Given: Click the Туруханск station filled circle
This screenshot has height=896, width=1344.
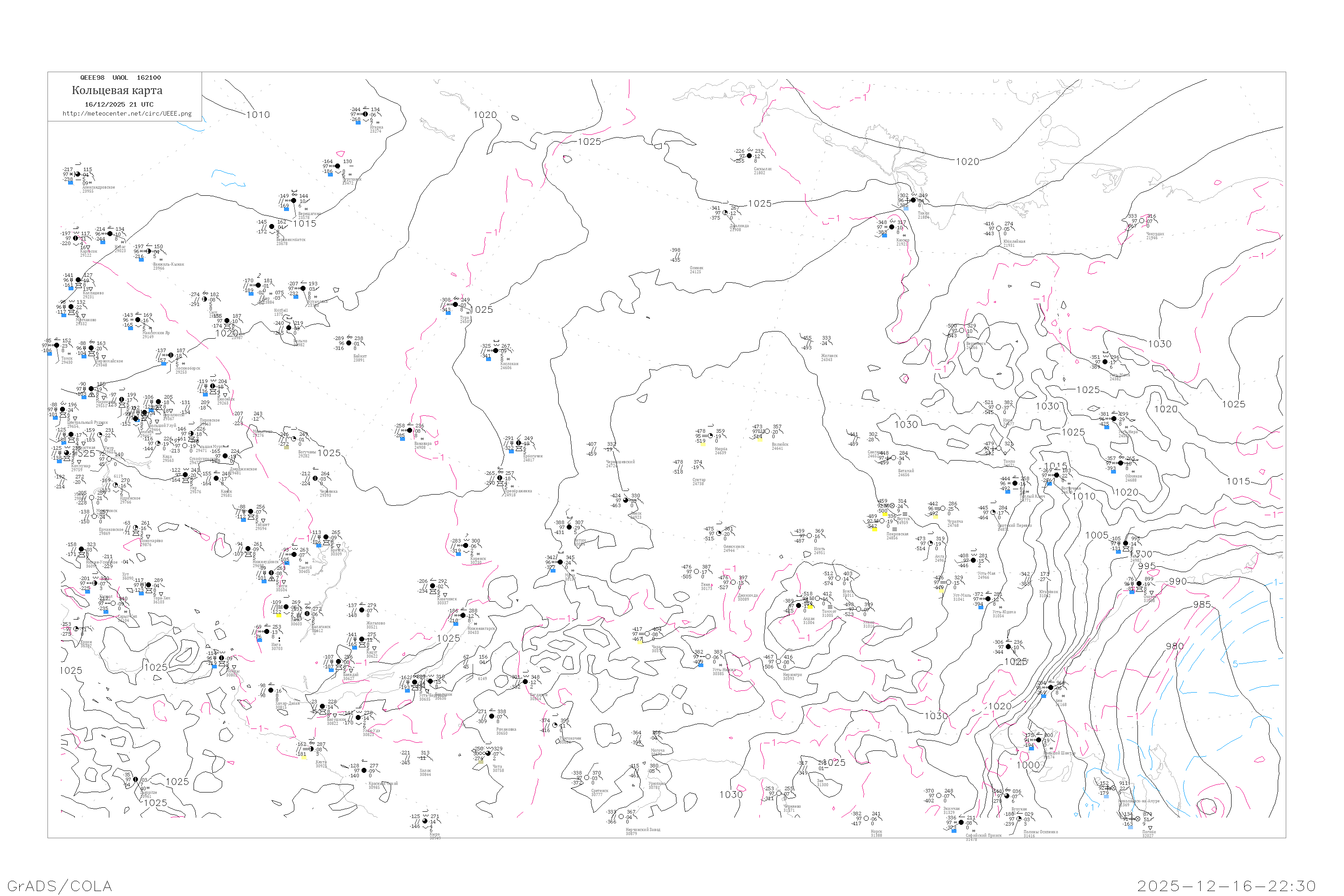Looking at the screenshot, I should [x=337, y=166].
